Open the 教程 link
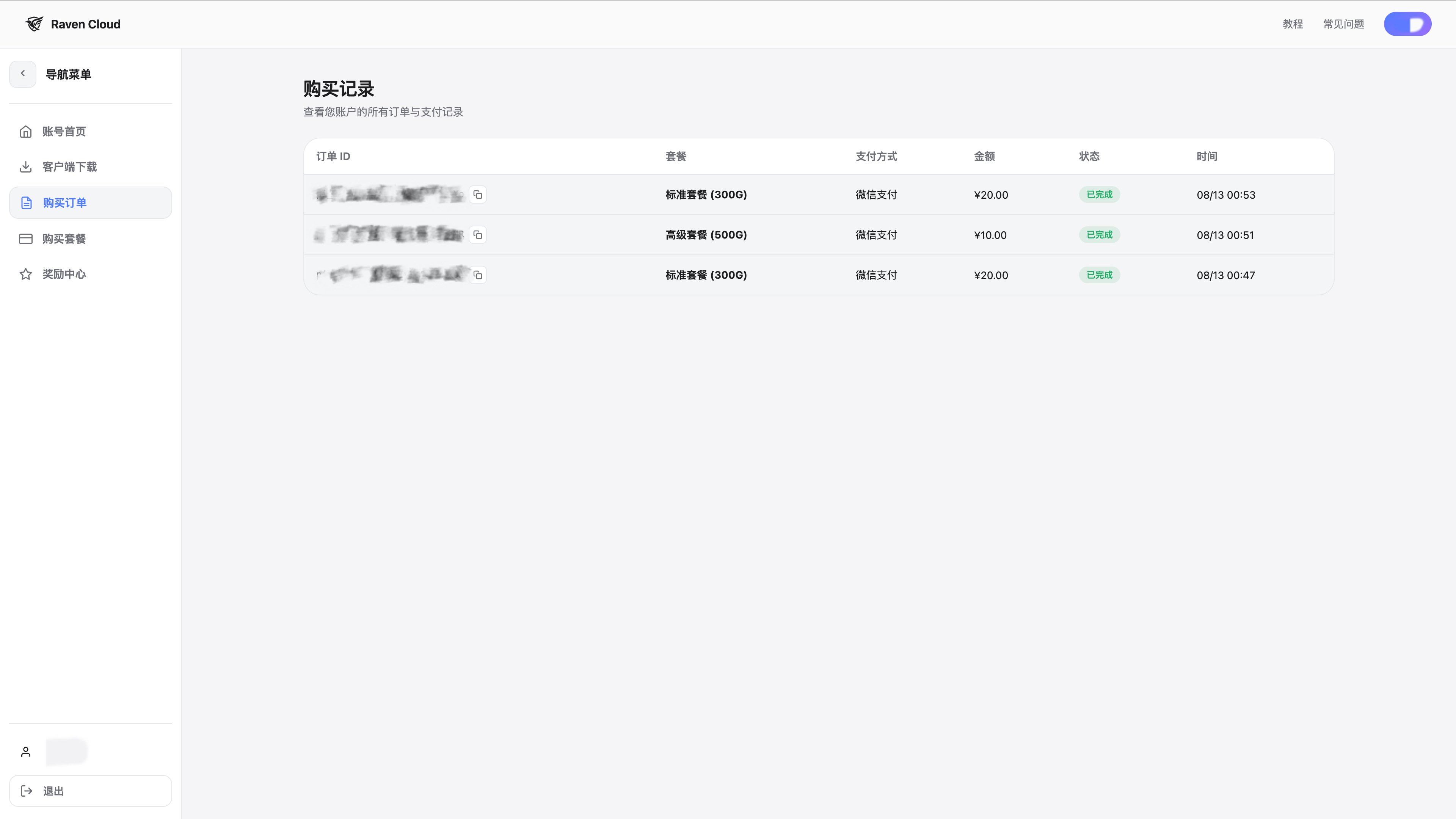This screenshot has width=1456, height=819. [x=1293, y=24]
